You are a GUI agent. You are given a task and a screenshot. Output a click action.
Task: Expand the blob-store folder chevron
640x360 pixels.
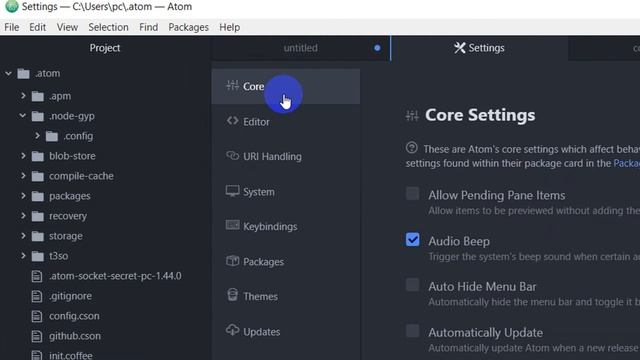pos(23,156)
